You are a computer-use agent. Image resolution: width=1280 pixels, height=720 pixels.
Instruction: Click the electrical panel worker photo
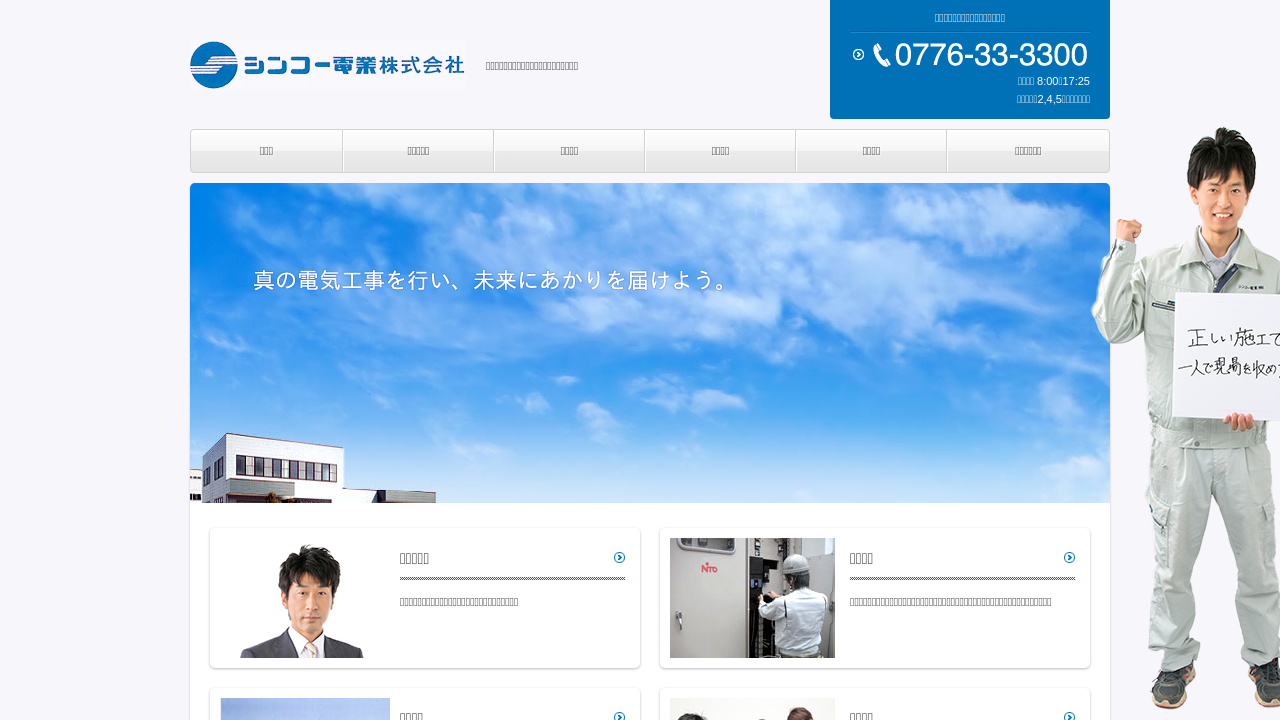coord(752,598)
